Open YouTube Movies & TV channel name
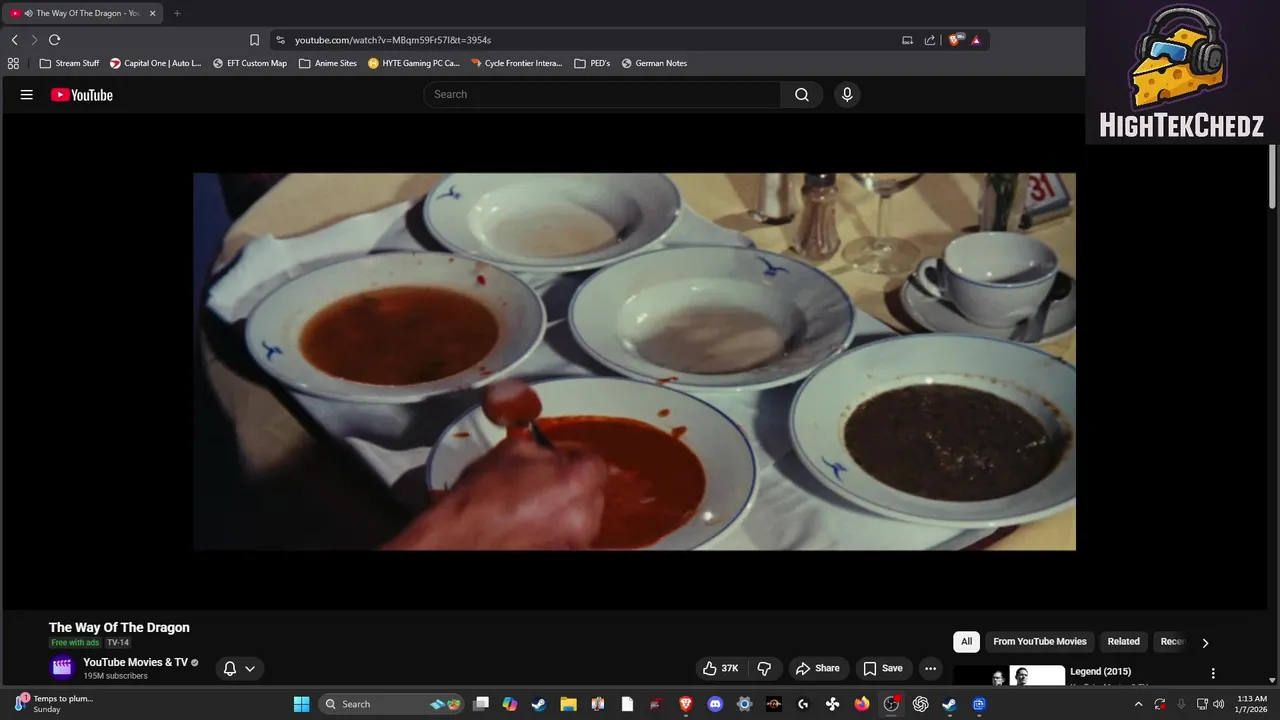The height and width of the screenshot is (720, 1280). pos(135,662)
